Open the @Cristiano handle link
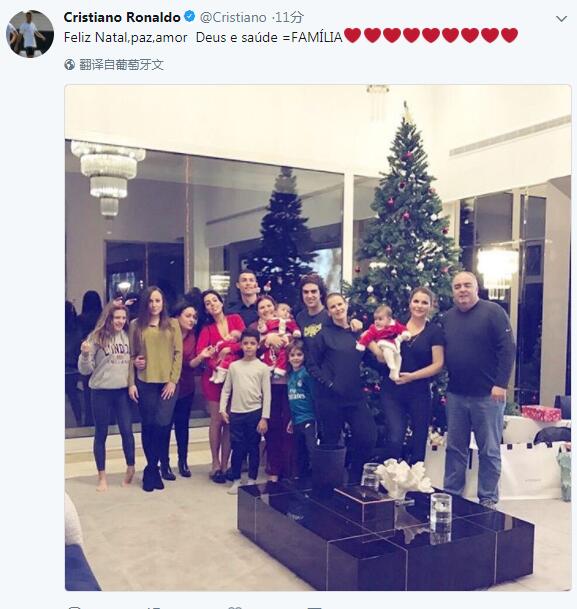The image size is (577, 609). click(233, 17)
